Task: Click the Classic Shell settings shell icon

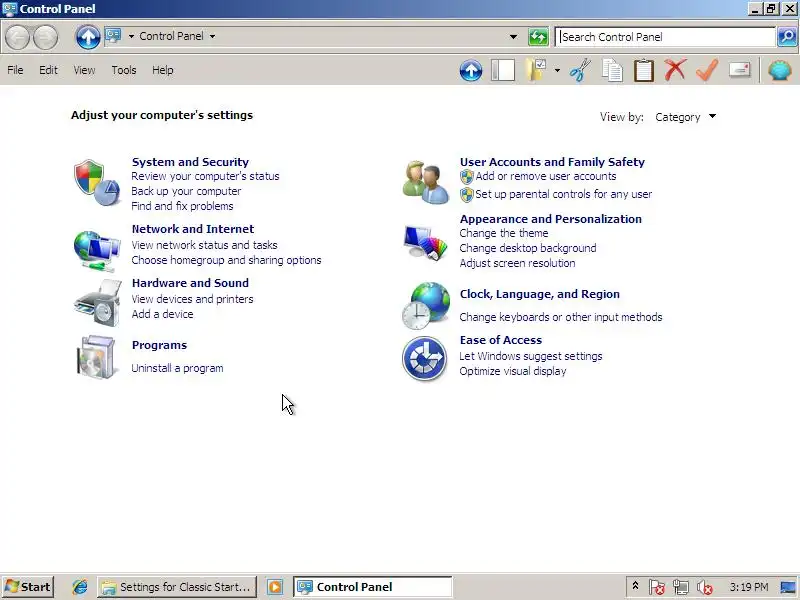Action: [780, 70]
